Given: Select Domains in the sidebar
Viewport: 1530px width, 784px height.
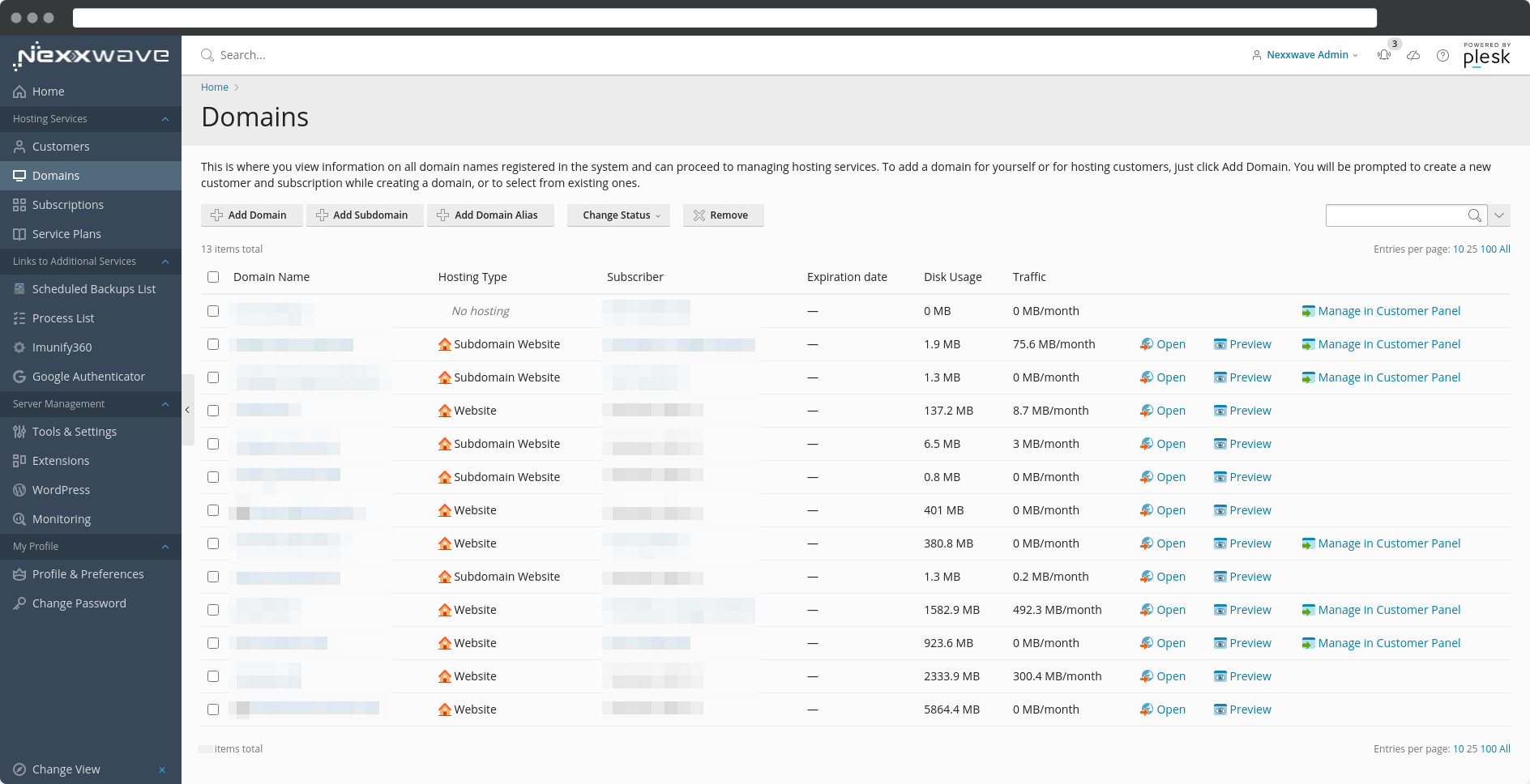Looking at the screenshot, I should 91,176.
